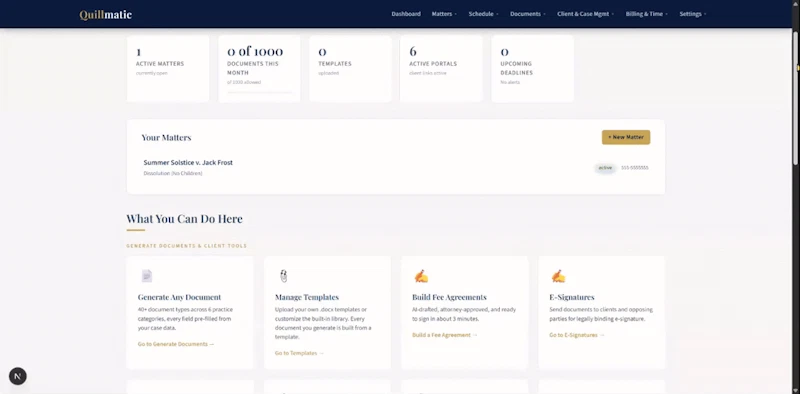Select the Upcoming Deadlines stat card
This screenshot has height=394, width=800.
[533, 68]
